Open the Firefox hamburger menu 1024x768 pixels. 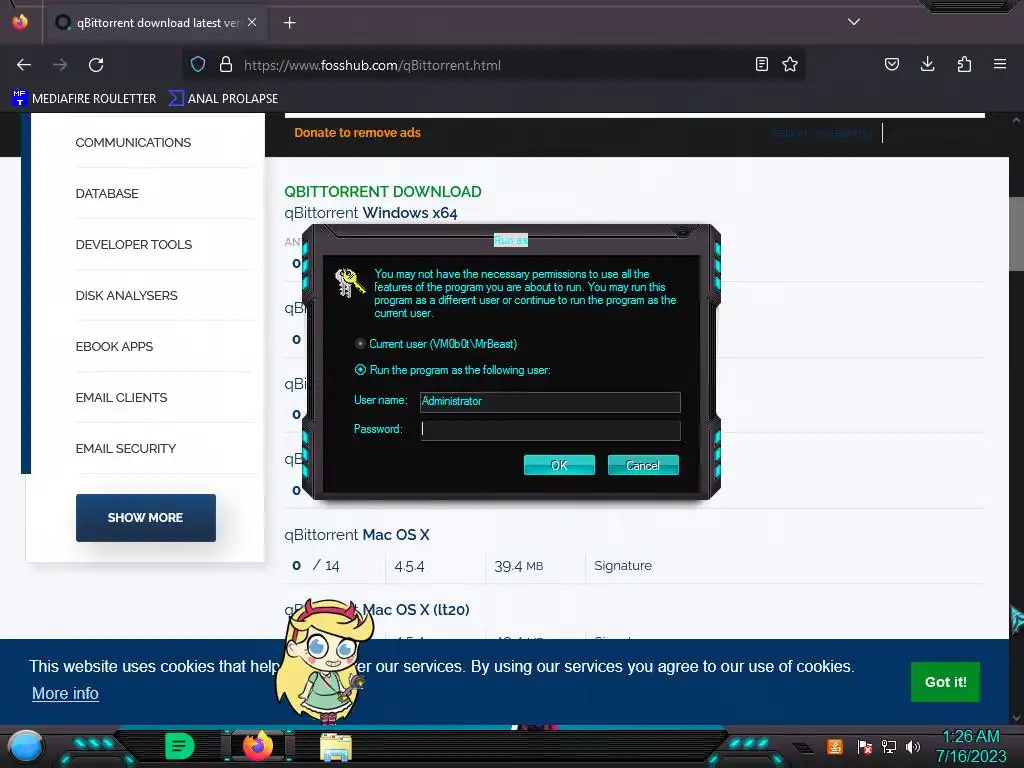coord(1000,64)
